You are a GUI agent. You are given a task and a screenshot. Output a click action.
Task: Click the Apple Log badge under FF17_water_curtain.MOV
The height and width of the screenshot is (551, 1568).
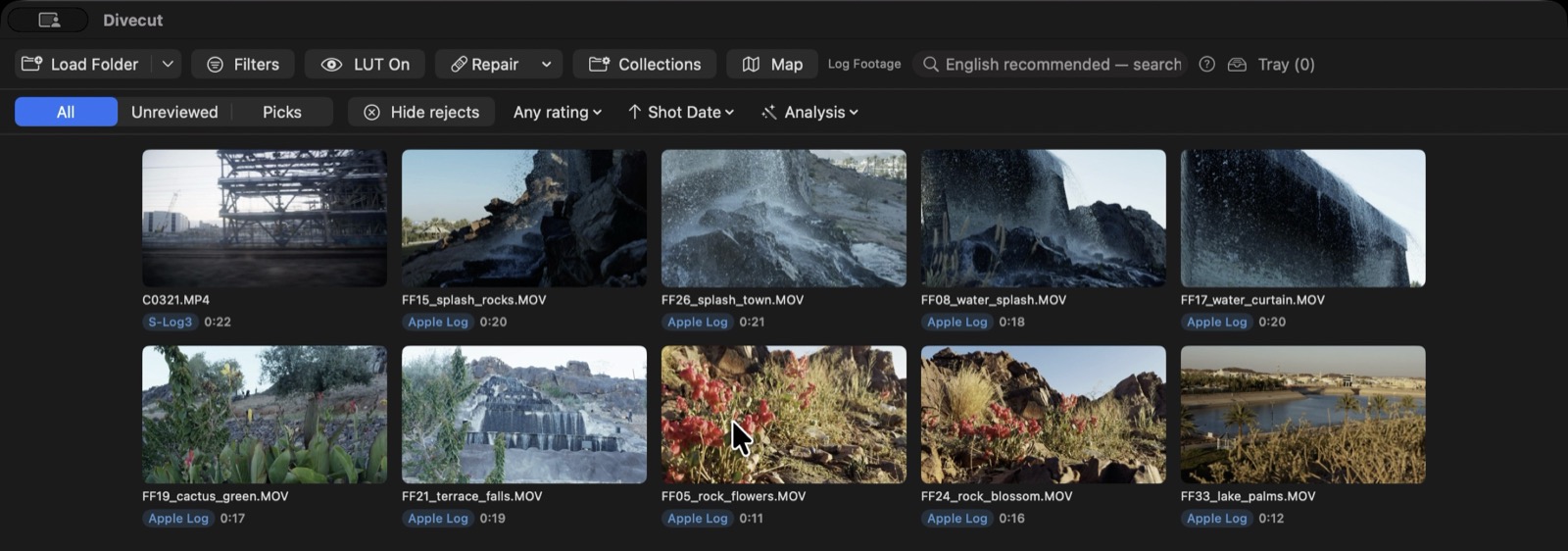(1217, 322)
